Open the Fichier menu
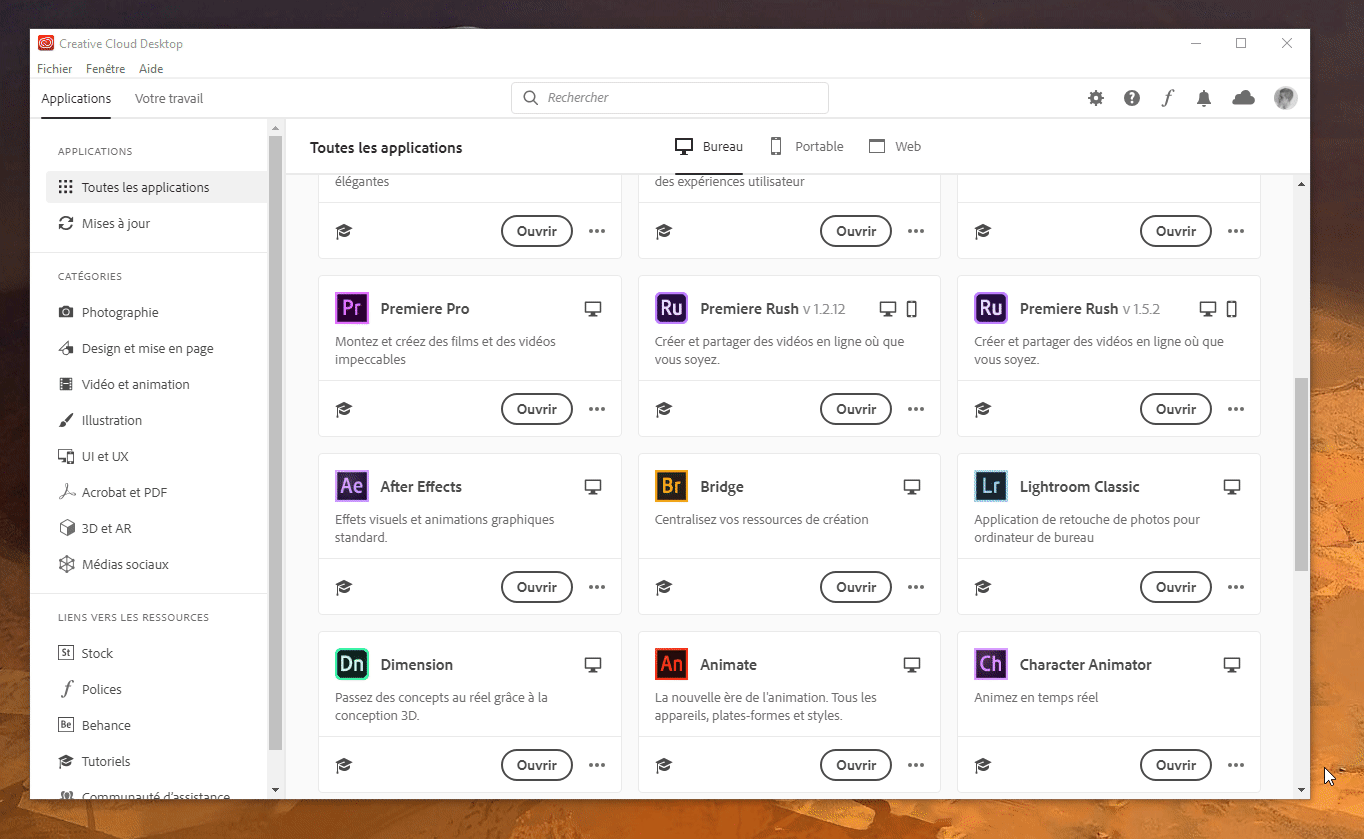 coord(55,69)
